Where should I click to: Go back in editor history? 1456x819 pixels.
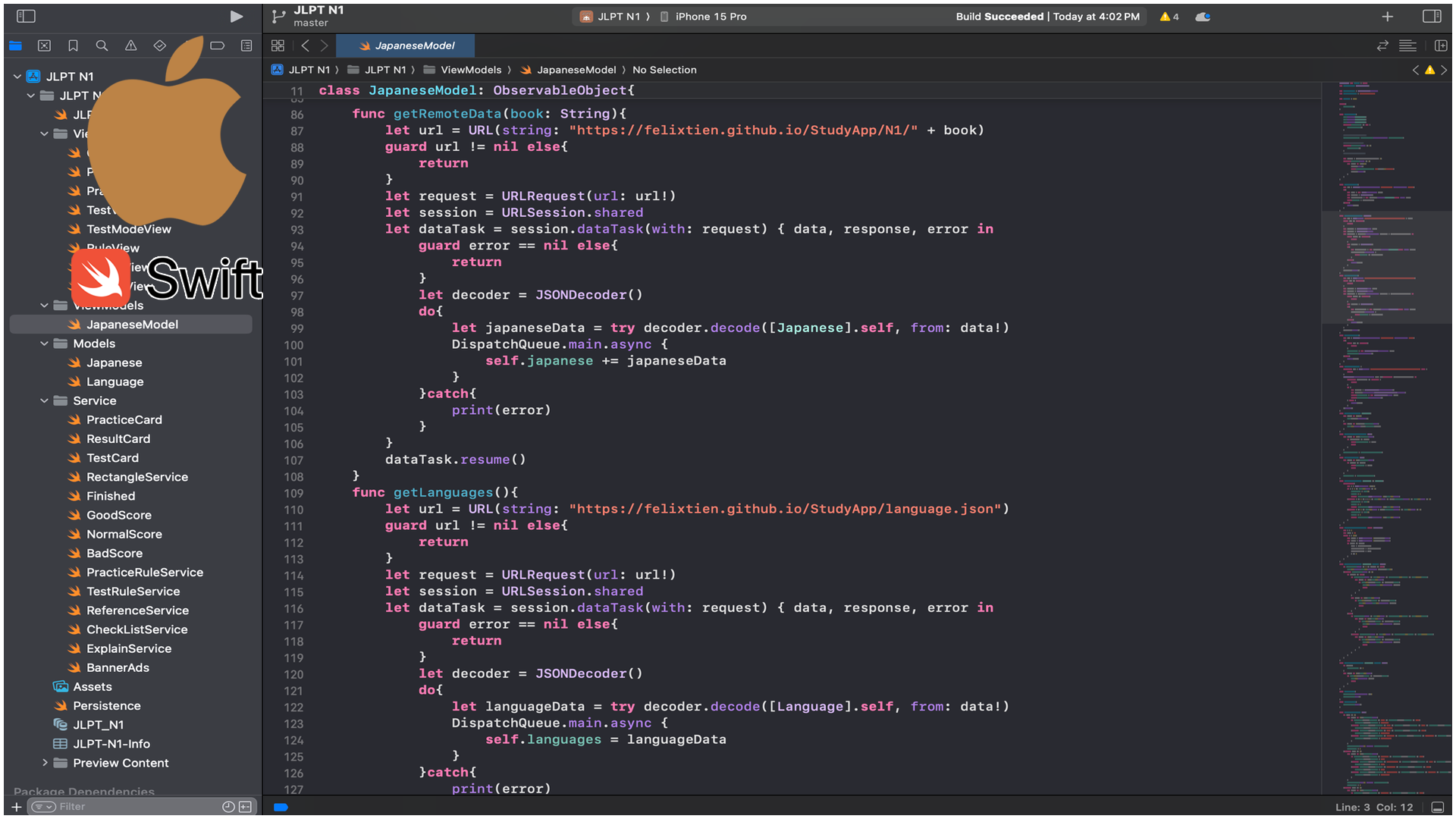pyautogui.click(x=305, y=45)
